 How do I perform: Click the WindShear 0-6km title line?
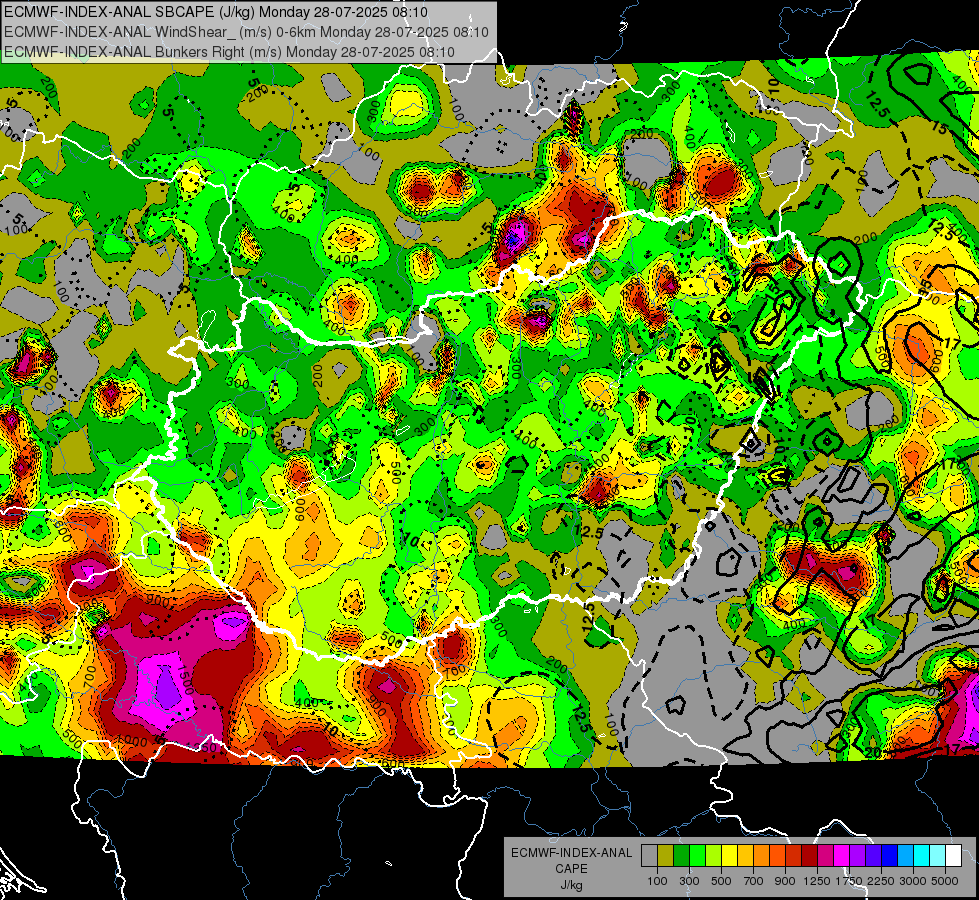pos(246,32)
